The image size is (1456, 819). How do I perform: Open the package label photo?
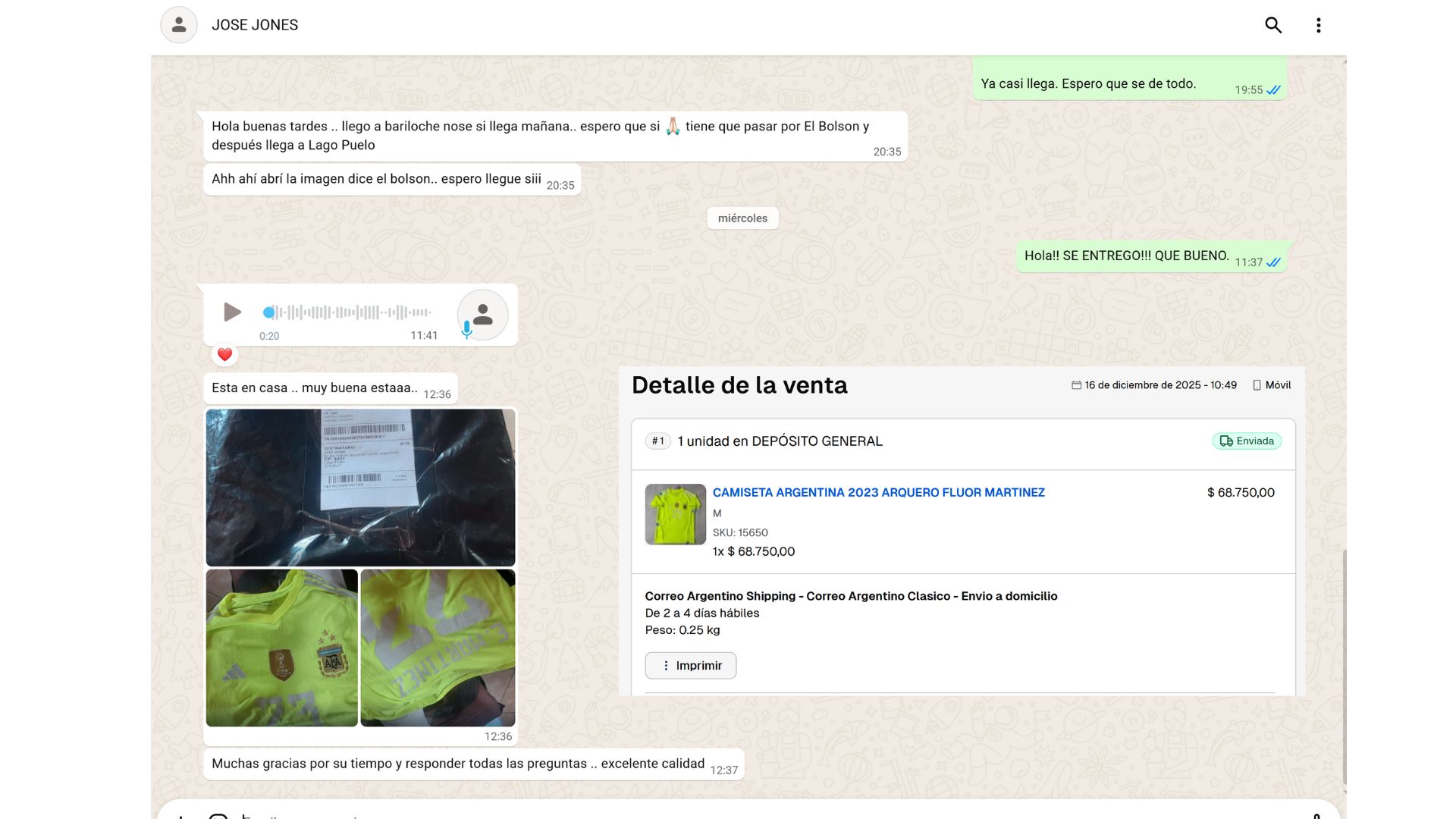tap(360, 487)
